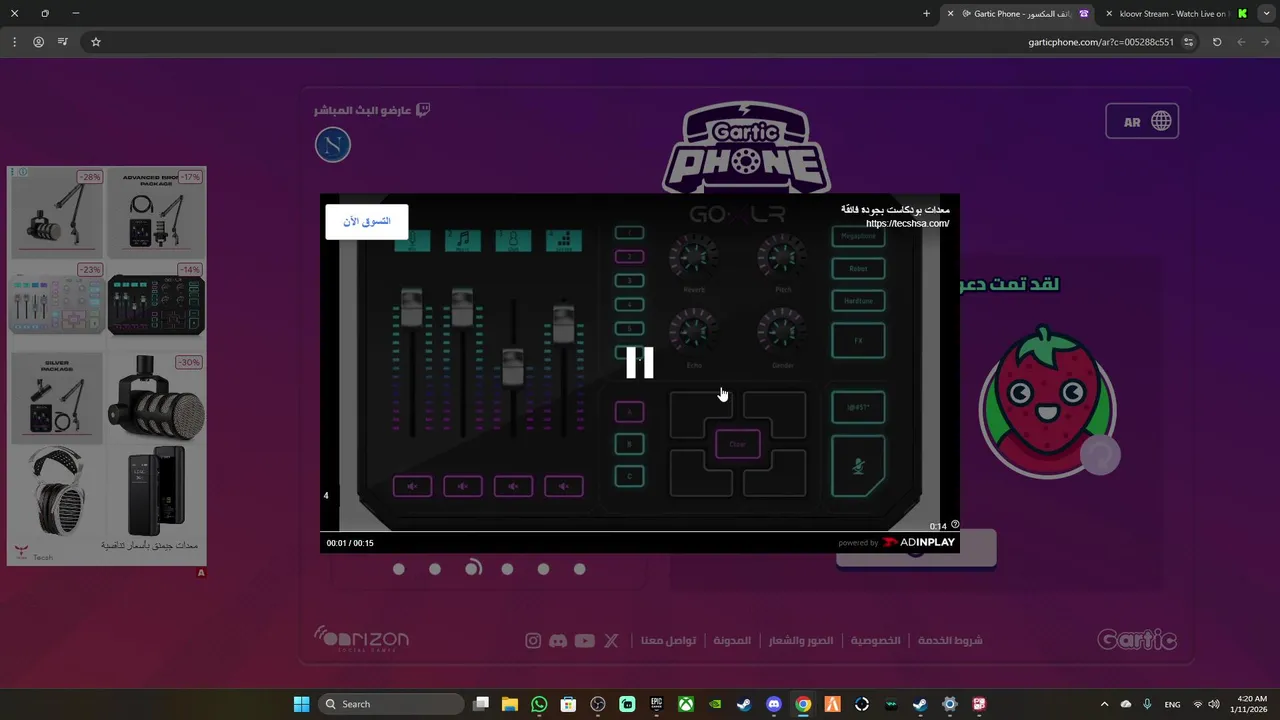Viewport: 1280px width, 720px height.
Task: Open the privacy footer link
Action: pos(875,640)
